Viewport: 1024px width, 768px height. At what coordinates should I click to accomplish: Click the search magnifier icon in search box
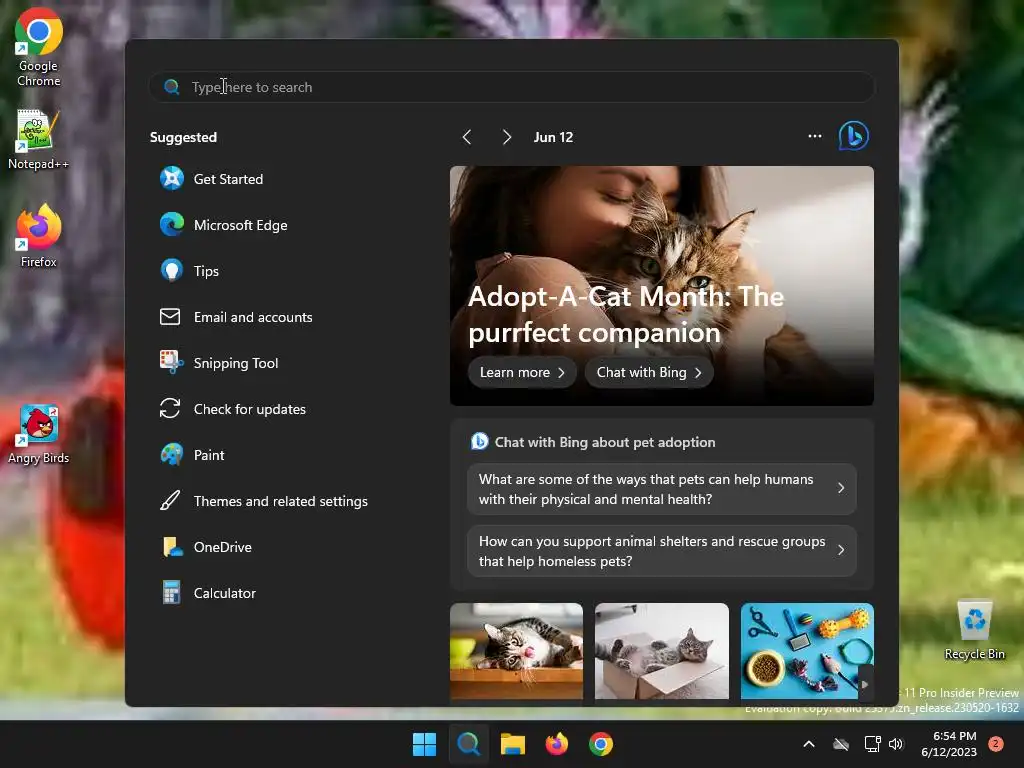[172, 87]
